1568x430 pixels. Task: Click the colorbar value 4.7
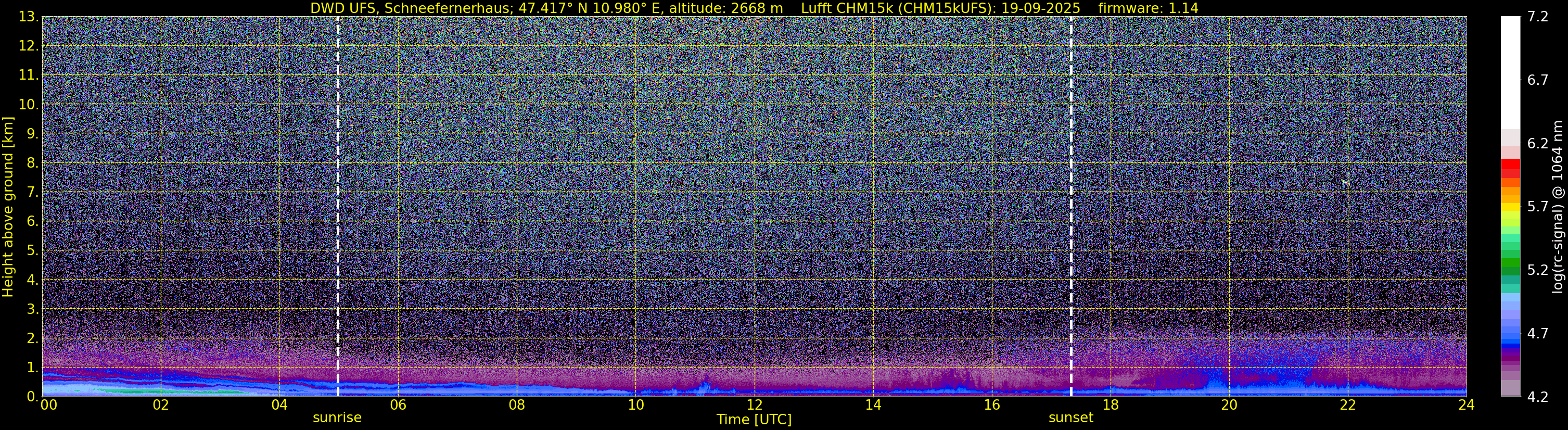(x=1538, y=334)
